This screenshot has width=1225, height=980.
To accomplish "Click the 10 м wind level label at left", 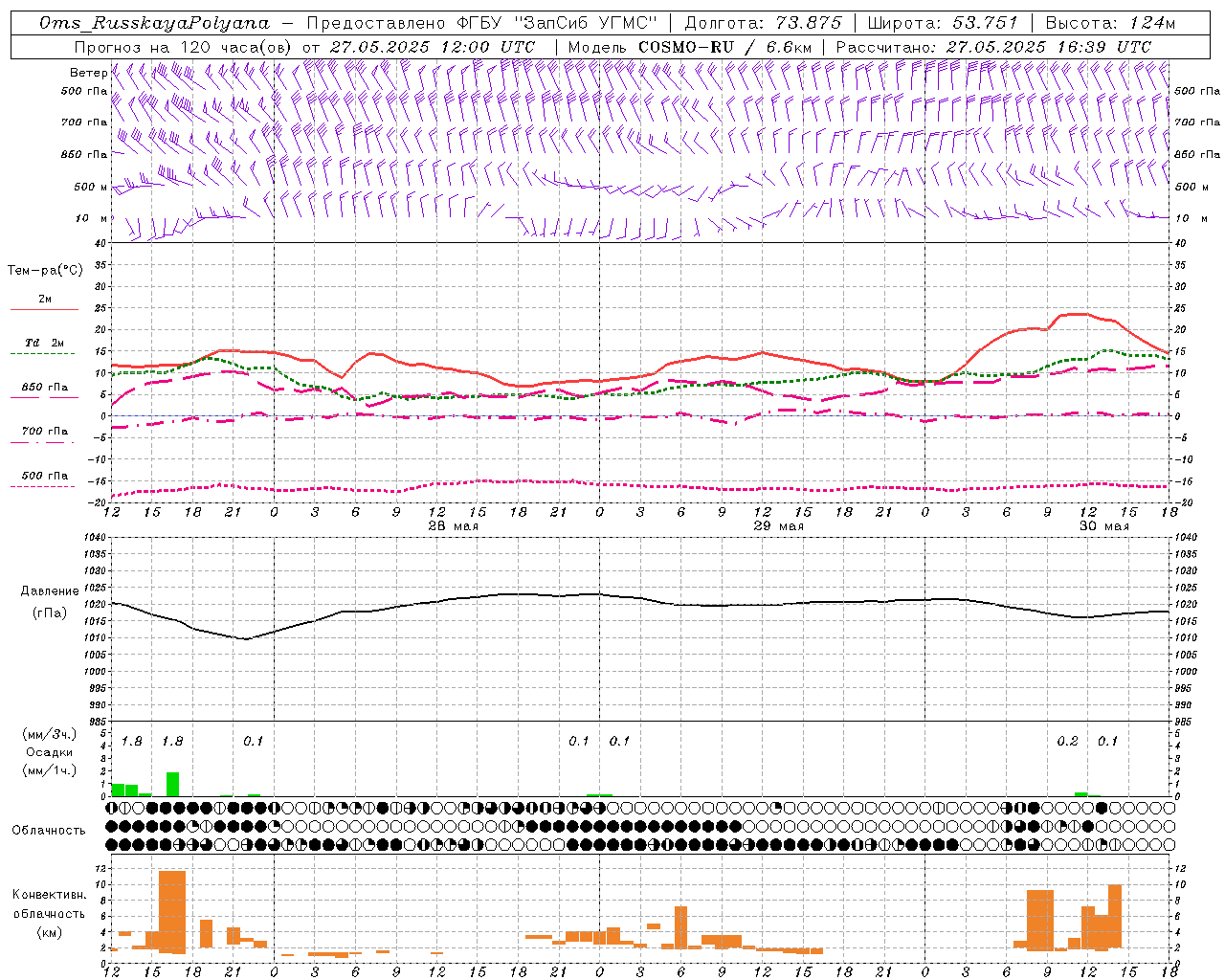I will [x=93, y=219].
